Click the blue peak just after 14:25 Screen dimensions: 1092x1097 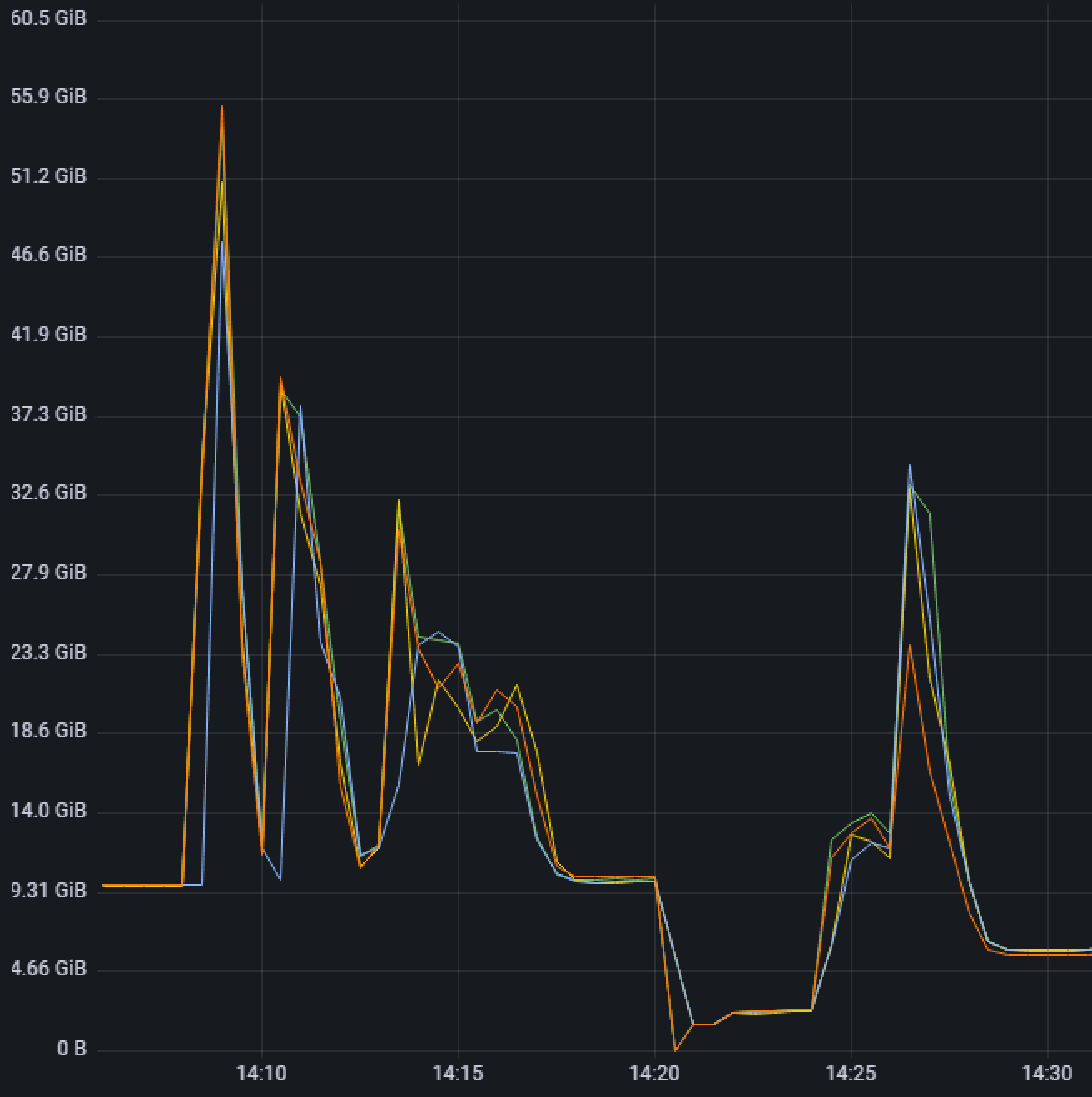910,466
